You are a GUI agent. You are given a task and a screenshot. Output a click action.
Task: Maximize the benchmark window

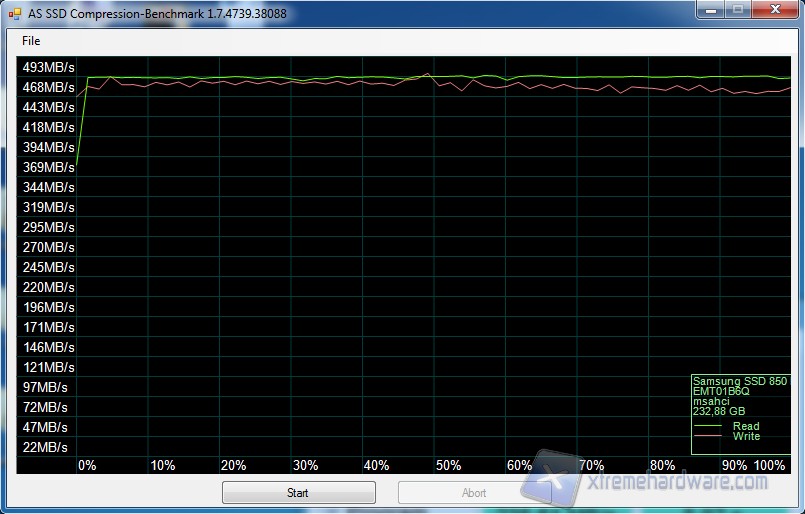737,9
